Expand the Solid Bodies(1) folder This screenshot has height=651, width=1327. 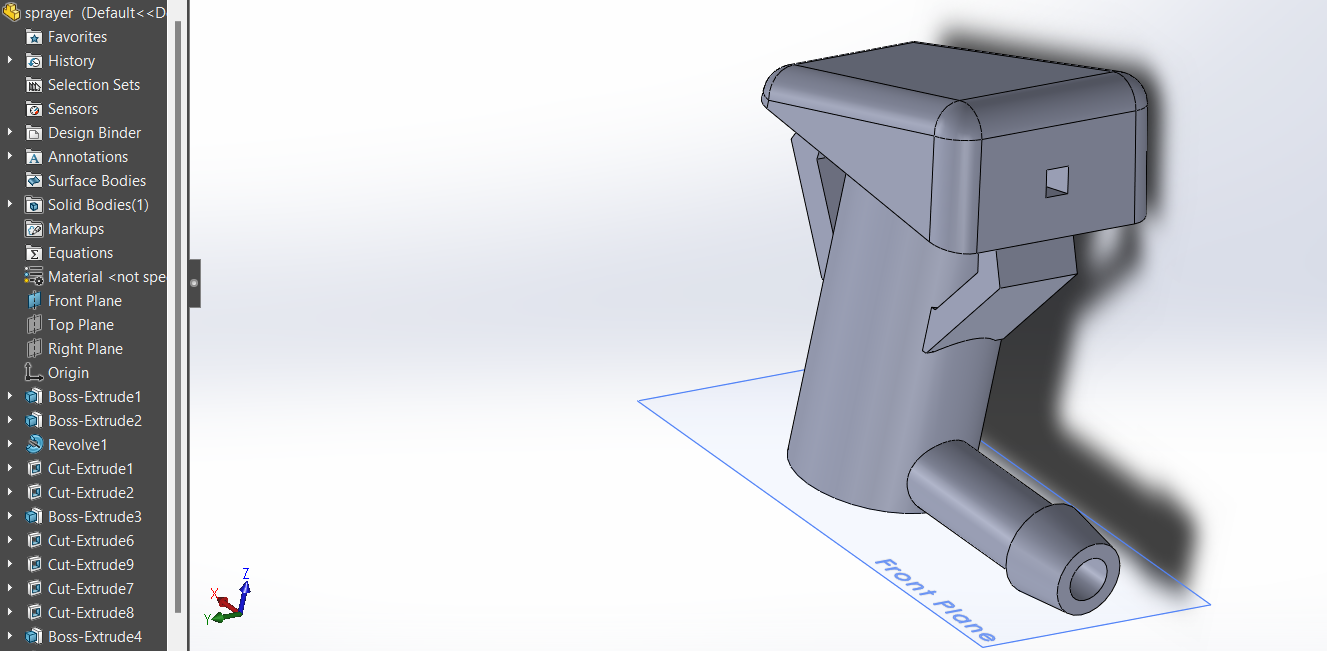pos(10,205)
